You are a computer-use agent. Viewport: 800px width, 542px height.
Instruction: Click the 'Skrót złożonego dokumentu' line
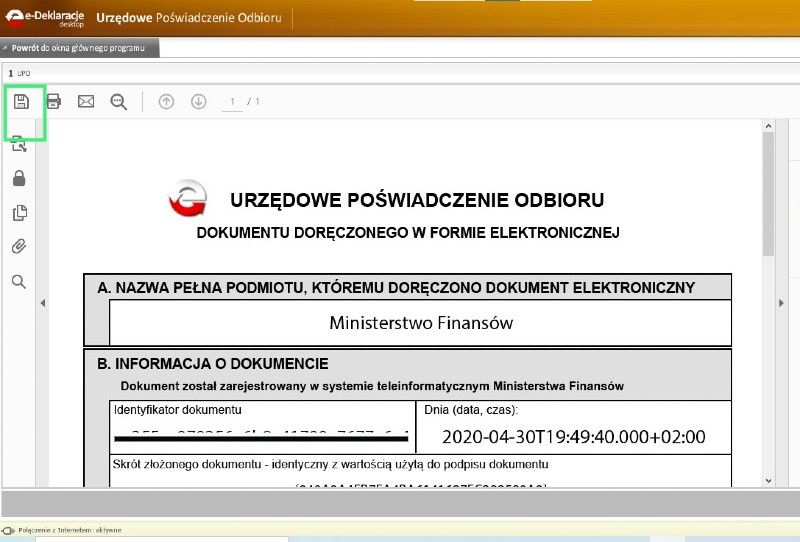331,464
